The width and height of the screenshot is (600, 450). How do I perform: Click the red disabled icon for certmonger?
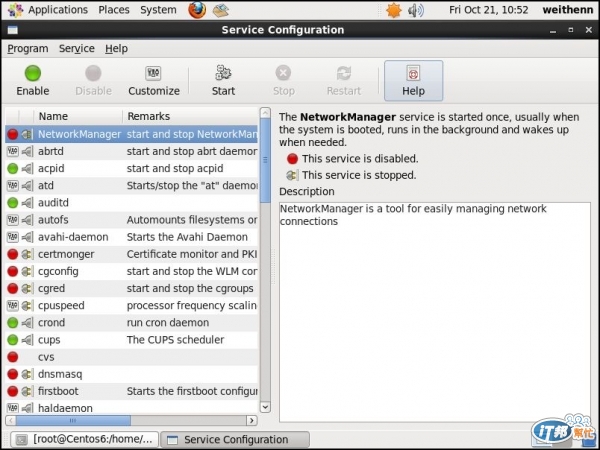click(13, 254)
